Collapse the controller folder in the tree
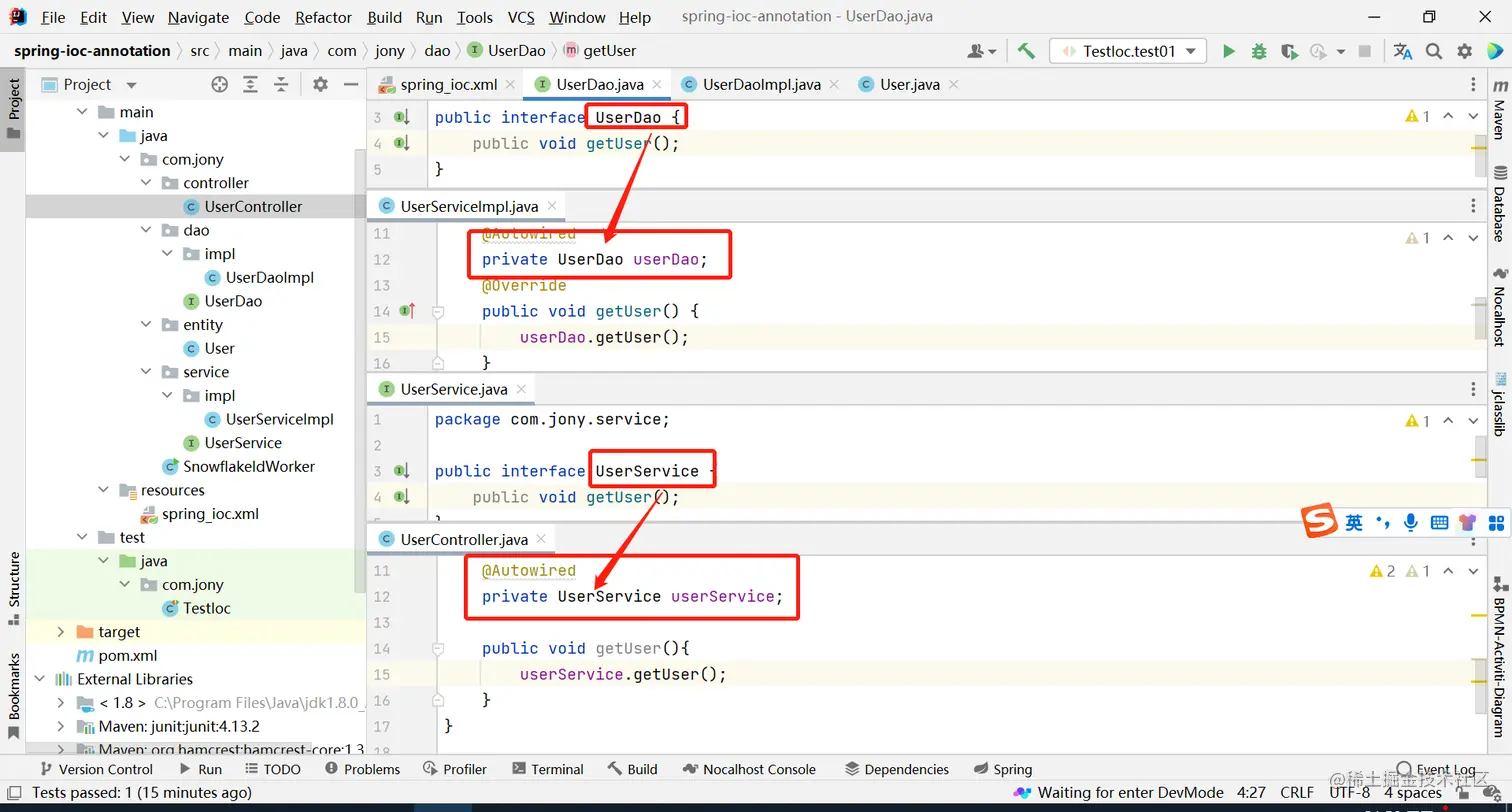 [146, 183]
